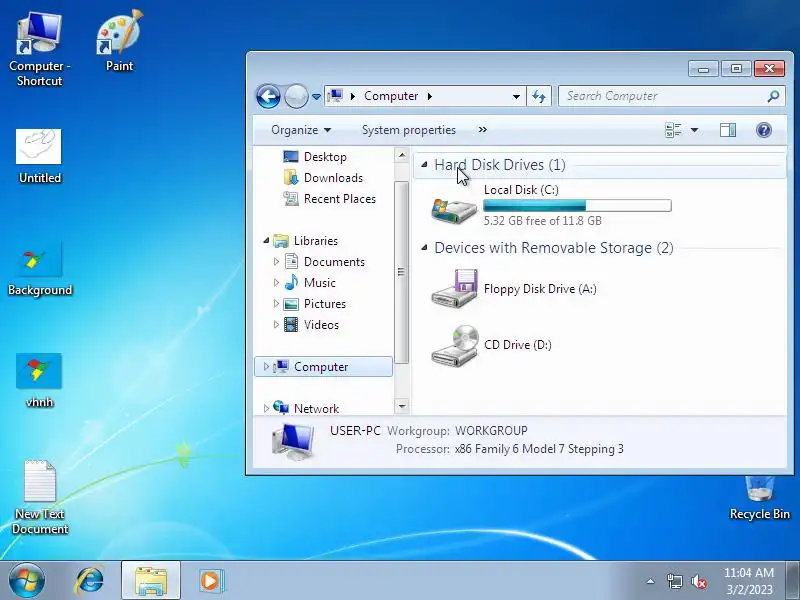Select Desktop in the navigation pane

pyautogui.click(x=325, y=157)
